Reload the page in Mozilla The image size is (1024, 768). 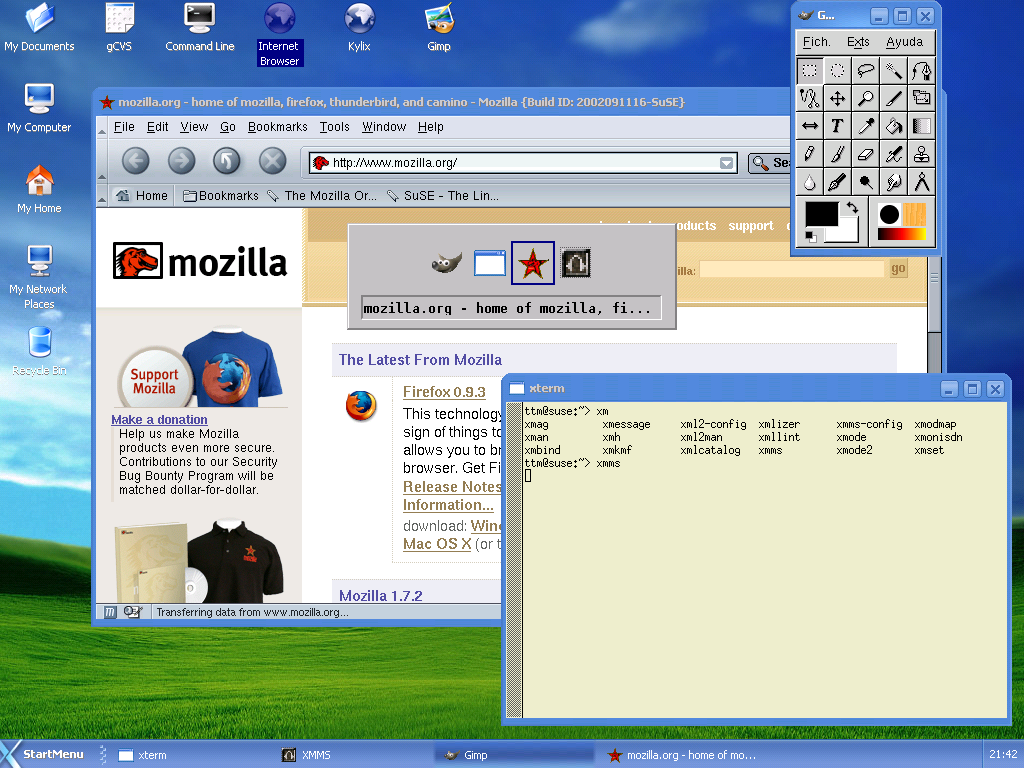(x=227, y=161)
